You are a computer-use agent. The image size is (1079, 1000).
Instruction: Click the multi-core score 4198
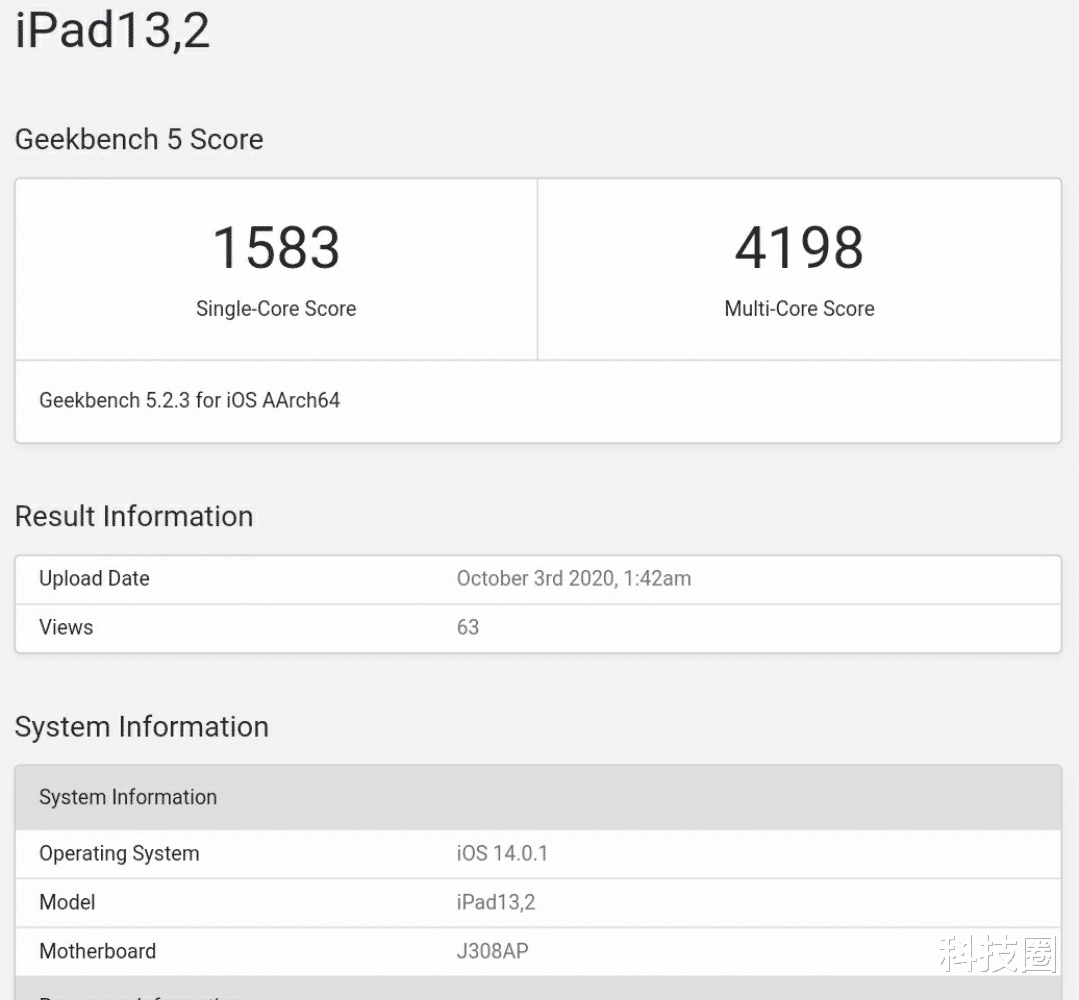point(799,247)
